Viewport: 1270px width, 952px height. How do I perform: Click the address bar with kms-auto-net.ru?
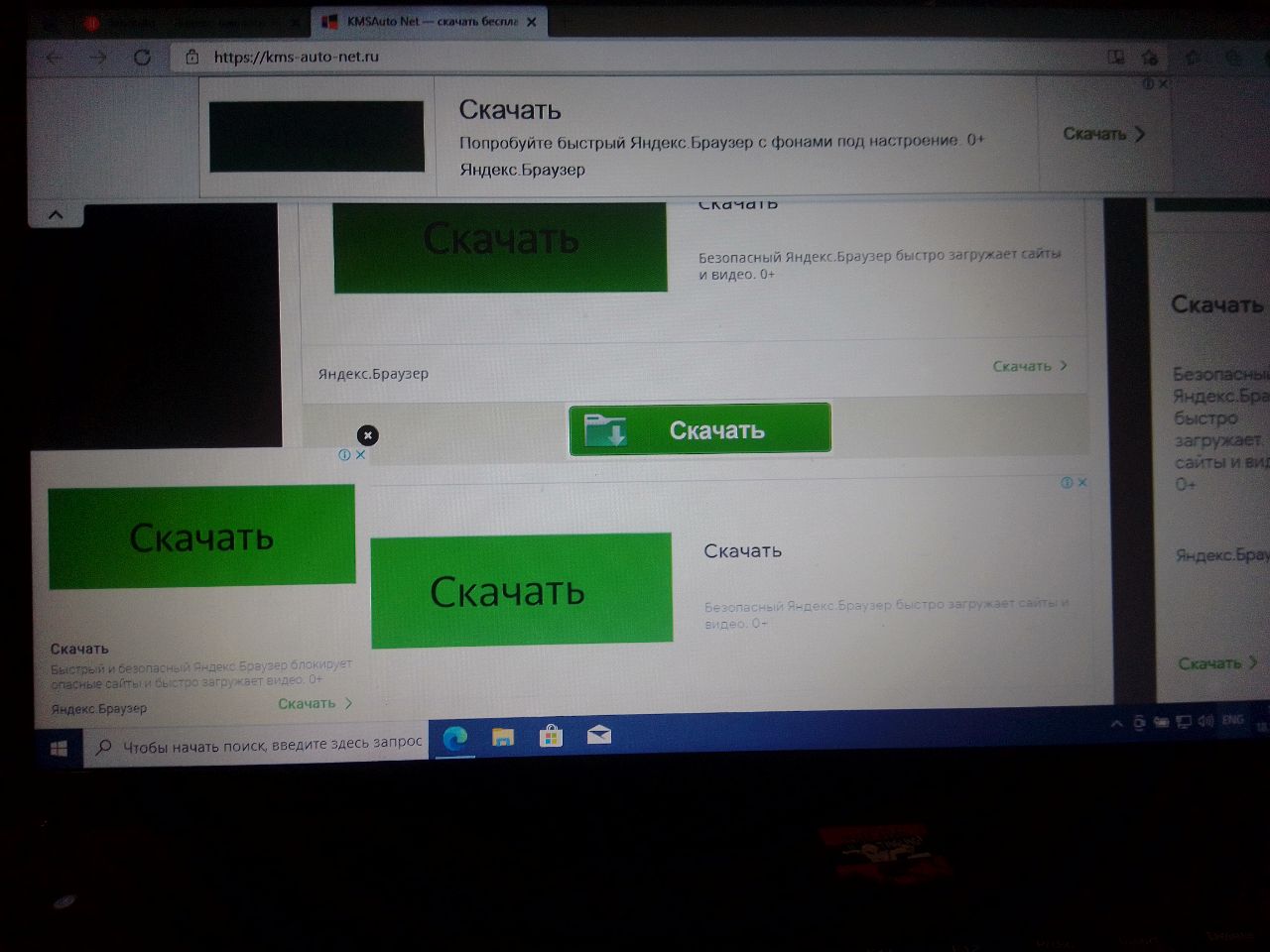pyautogui.click(x=635, y=58)
